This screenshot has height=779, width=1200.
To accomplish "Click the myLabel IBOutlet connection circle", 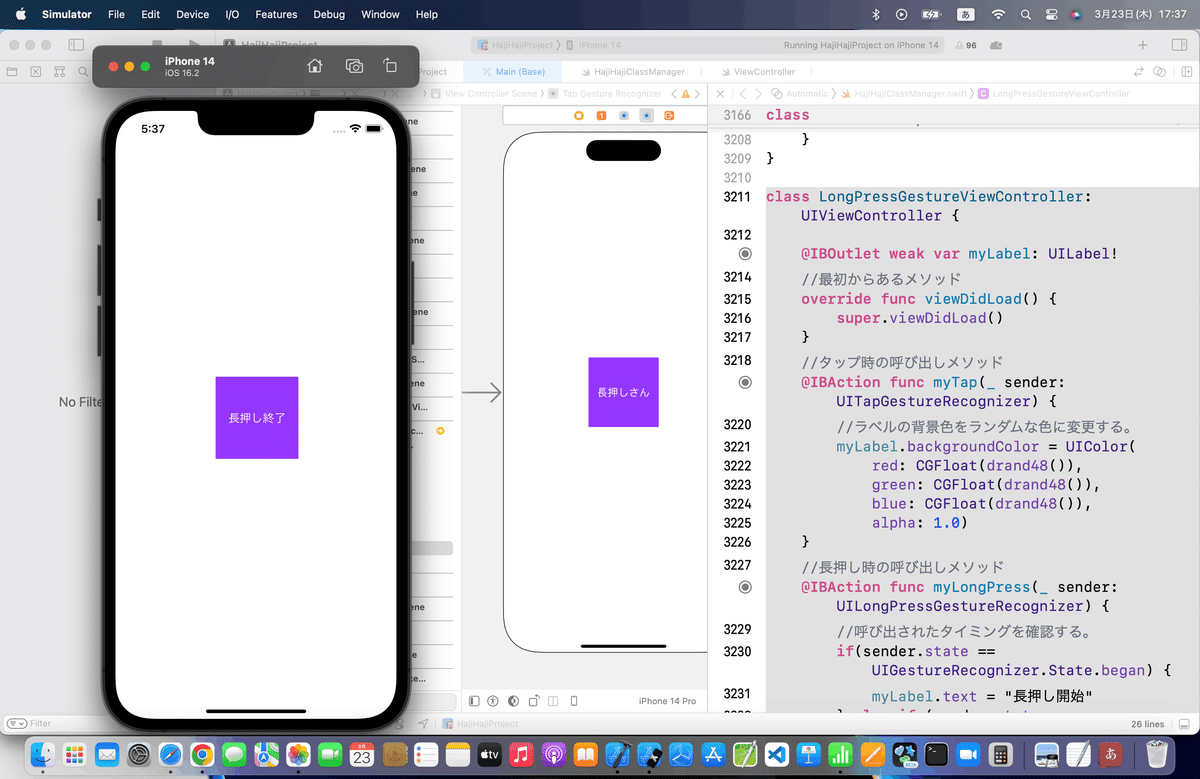I will [745, 254].
